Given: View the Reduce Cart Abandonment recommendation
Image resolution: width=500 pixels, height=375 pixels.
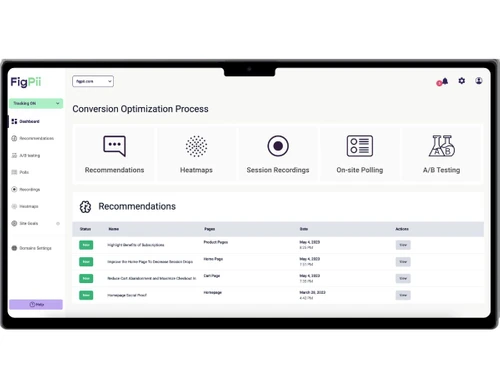Looking at the screenshot, I should coord(403,278).
